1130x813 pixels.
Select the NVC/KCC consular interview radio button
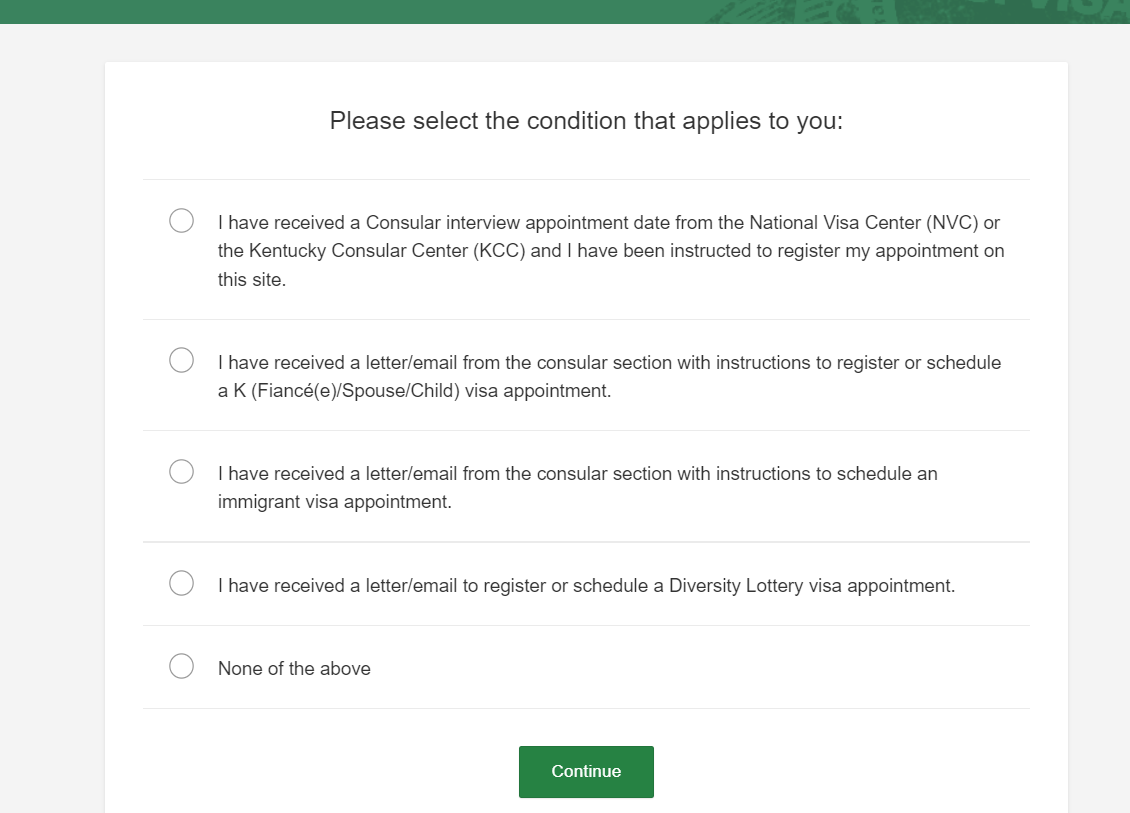tap(182, 221)
